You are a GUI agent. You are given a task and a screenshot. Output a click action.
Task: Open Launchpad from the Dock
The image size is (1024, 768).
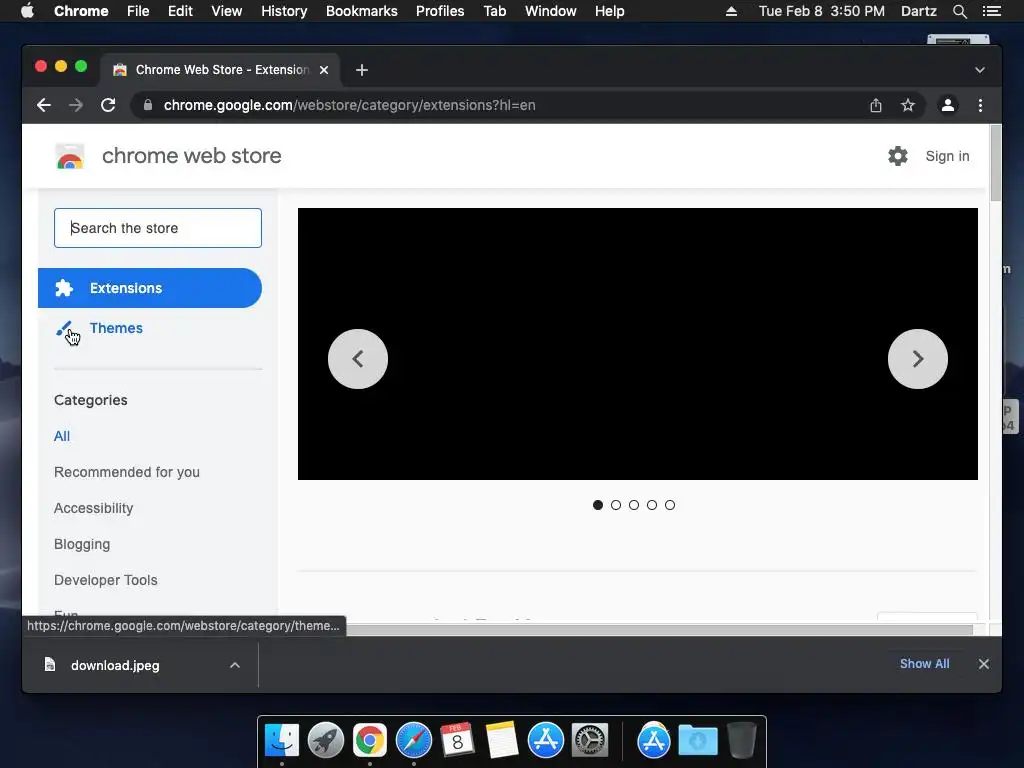tap(326, 741)
